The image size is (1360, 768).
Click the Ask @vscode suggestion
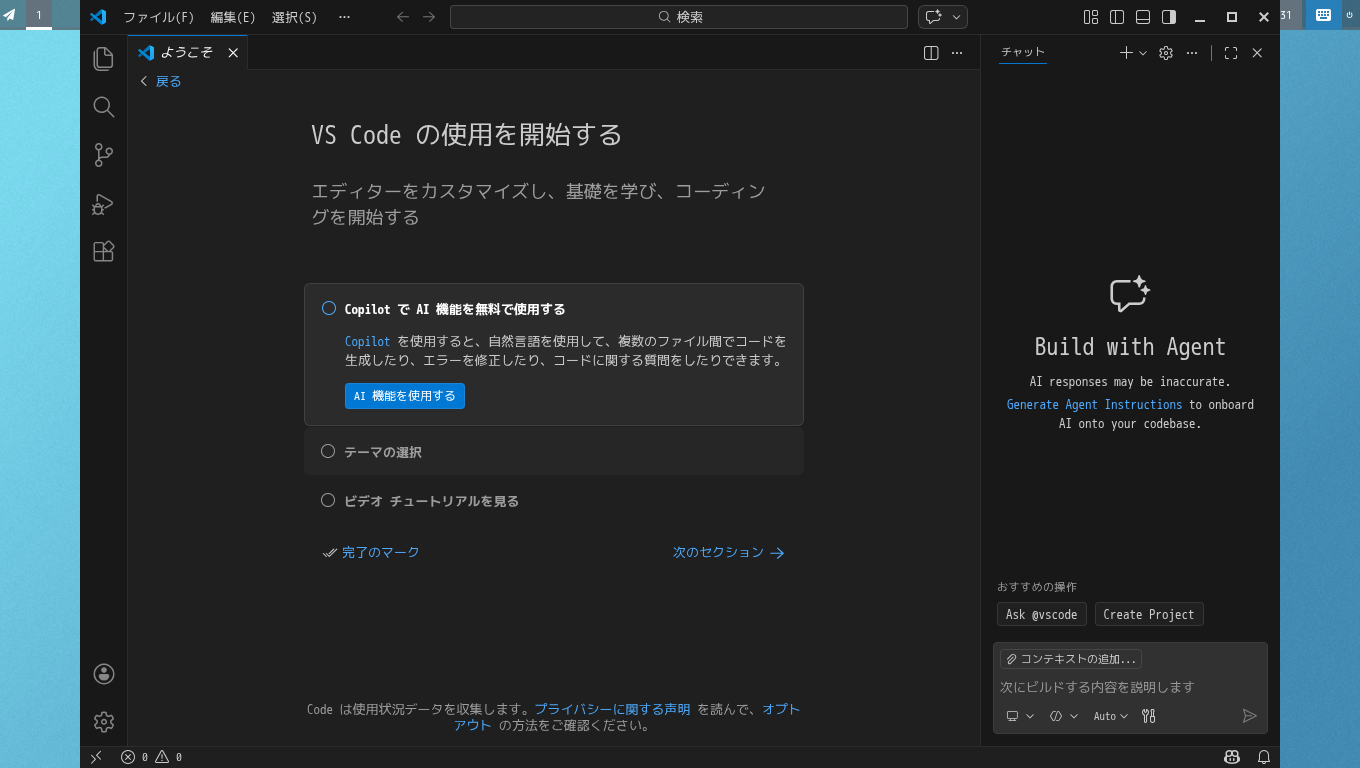coord(1042,614)
